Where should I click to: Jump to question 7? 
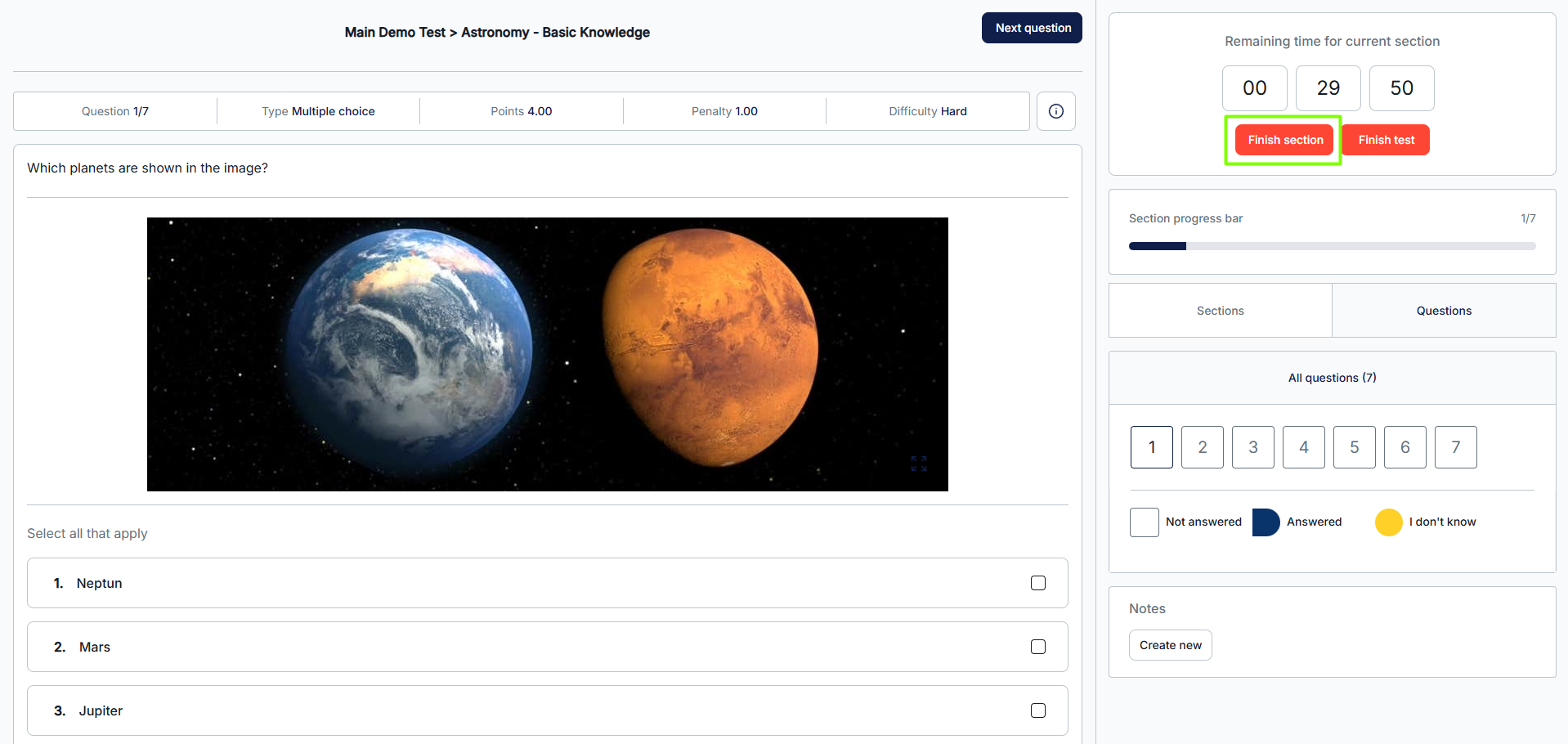coord(1455,447)
